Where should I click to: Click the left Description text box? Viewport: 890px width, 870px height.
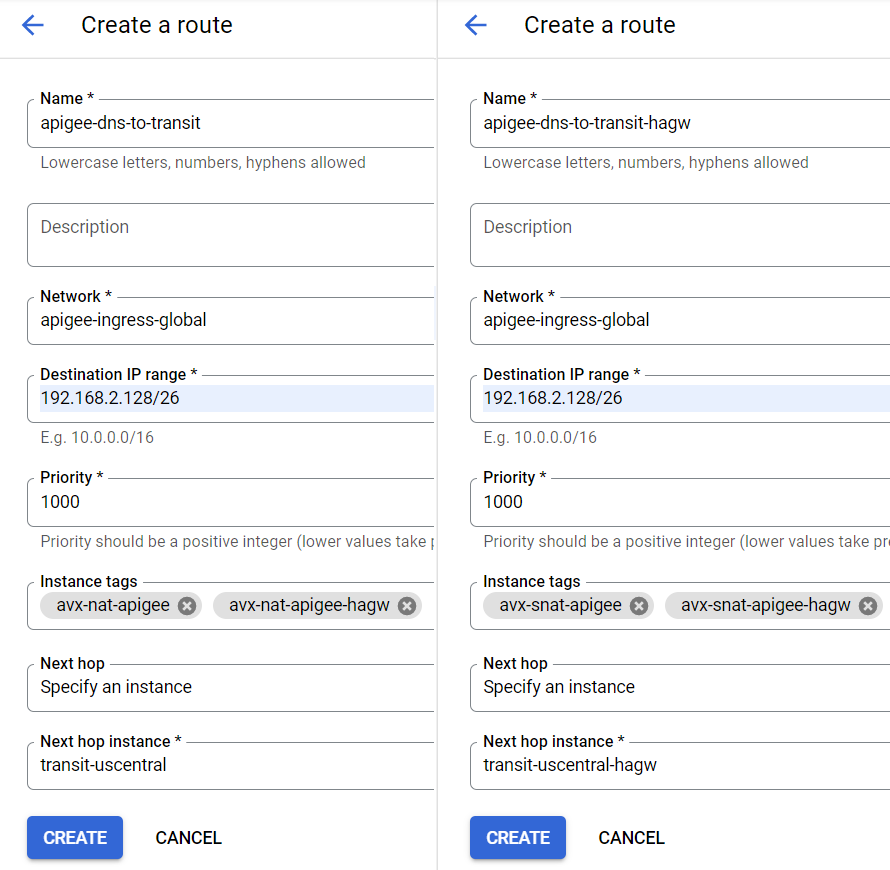pos(230,236)
